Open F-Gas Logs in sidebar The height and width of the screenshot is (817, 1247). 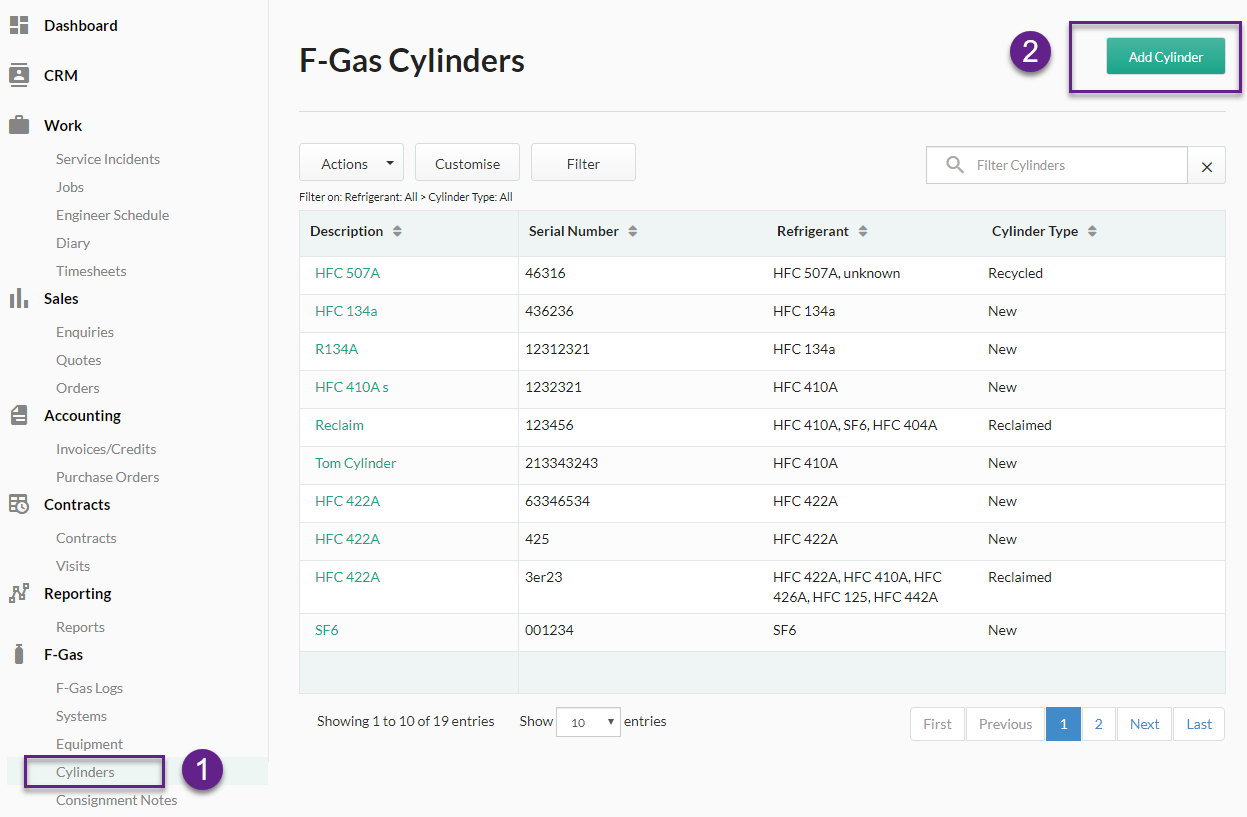(89, 688)
